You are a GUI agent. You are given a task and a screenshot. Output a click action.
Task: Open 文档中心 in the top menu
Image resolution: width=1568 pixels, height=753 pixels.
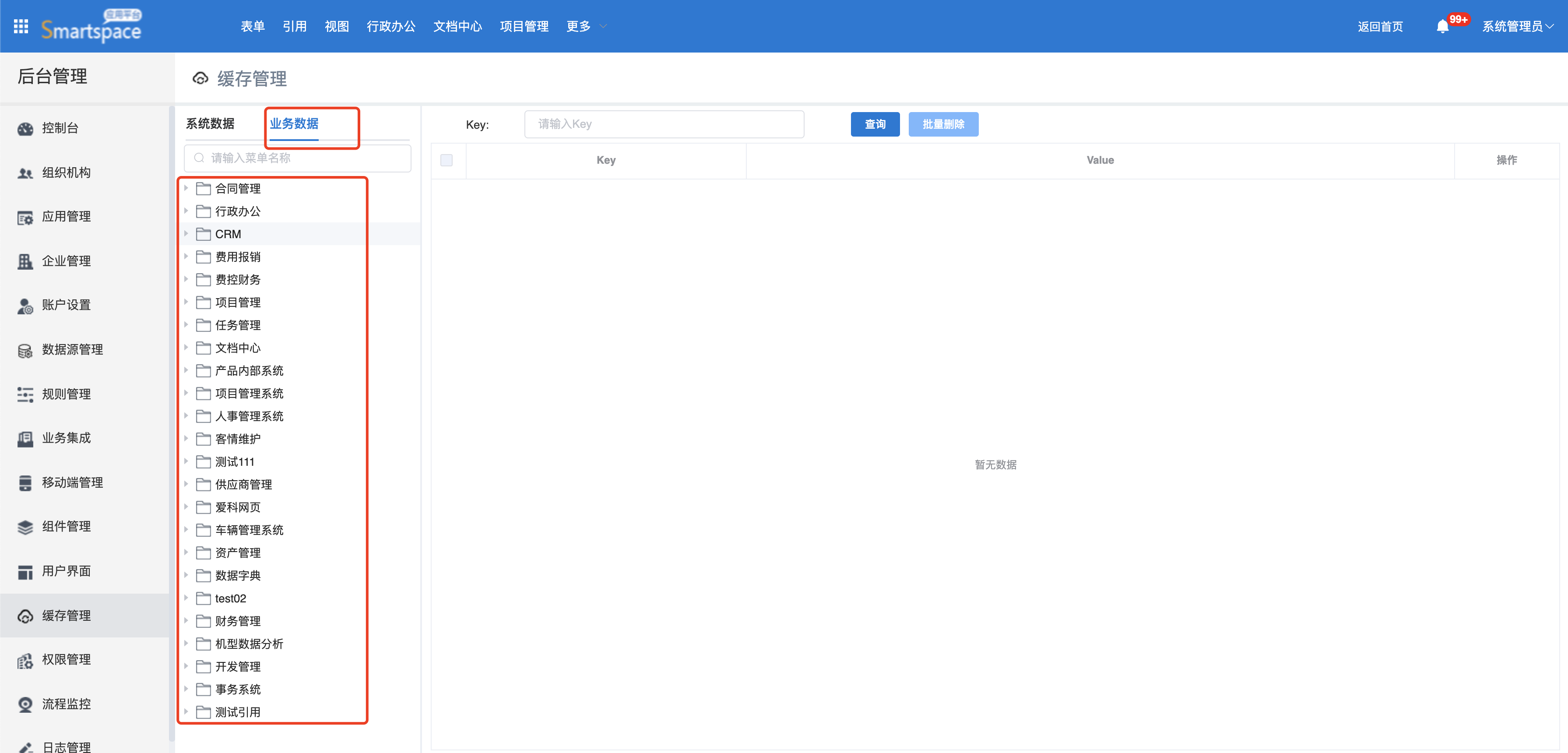pos(457,26)
